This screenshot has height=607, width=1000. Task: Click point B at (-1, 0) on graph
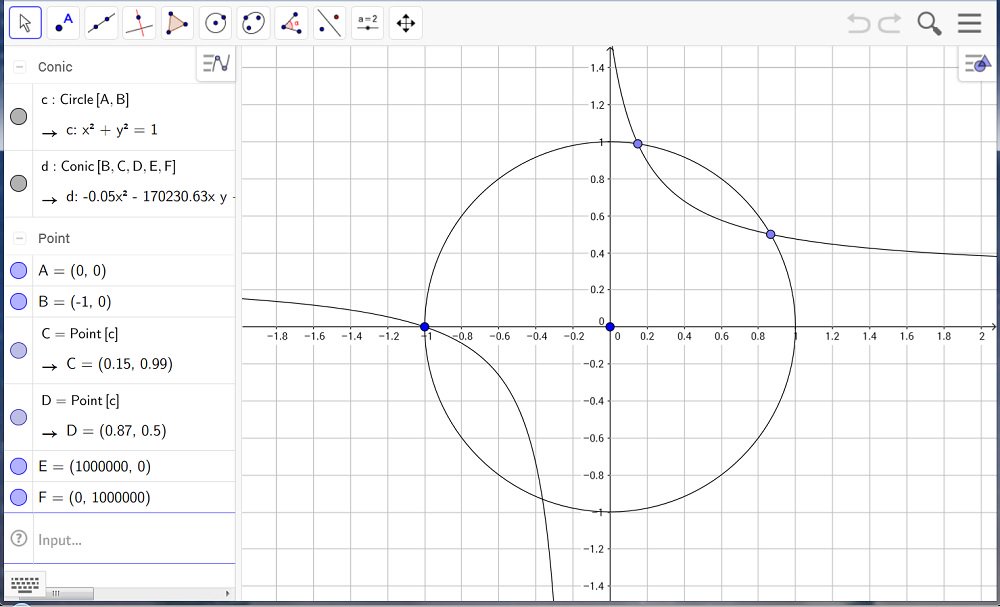click(x=425, y=327)
